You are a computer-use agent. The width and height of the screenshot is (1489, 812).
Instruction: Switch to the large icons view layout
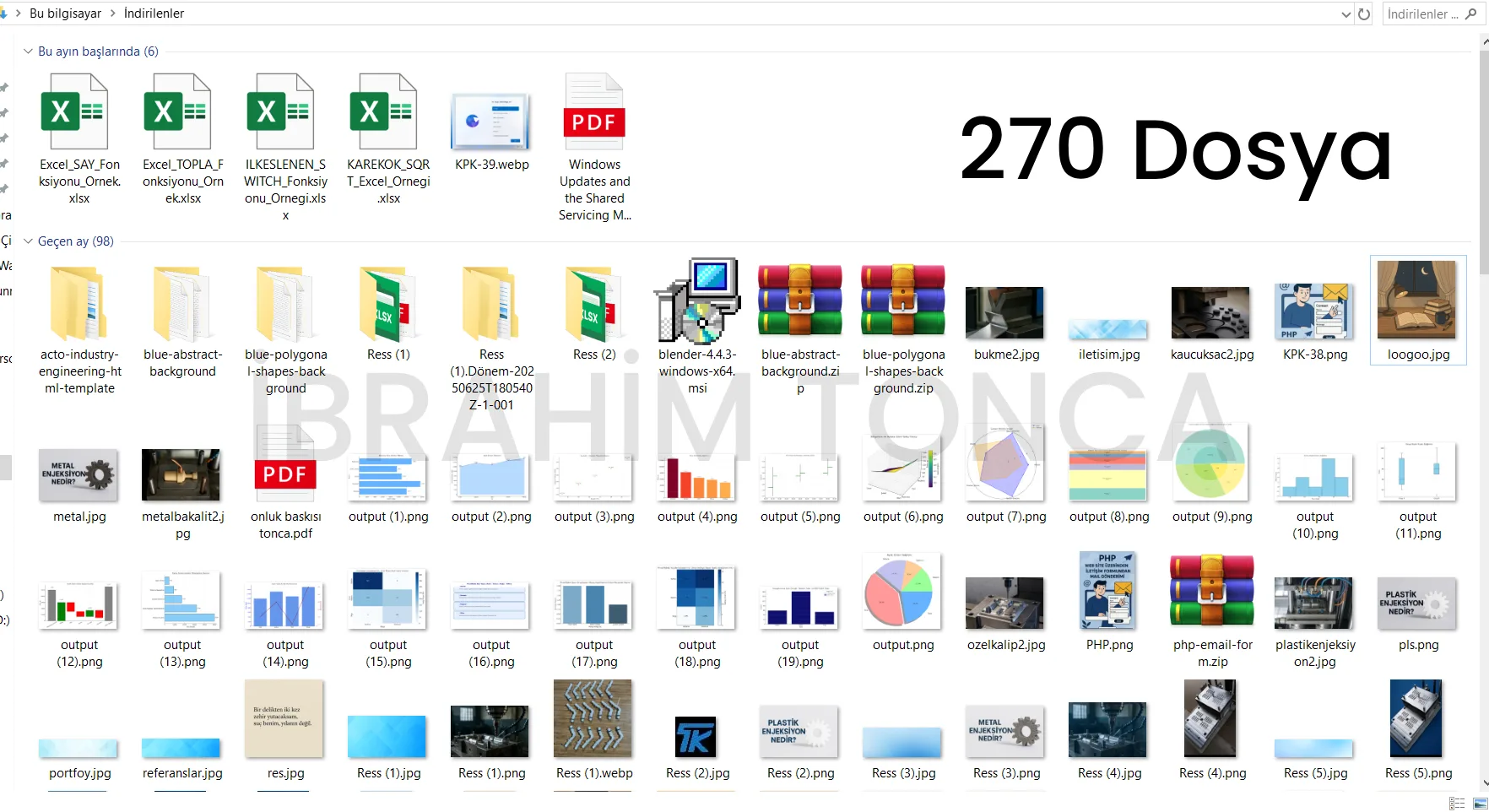point(1480,804)
